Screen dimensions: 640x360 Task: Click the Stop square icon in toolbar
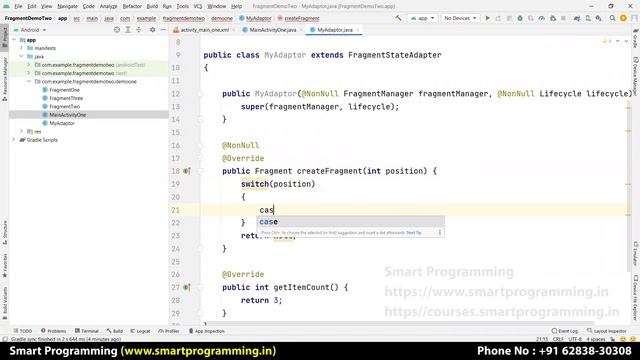click(x=564, y=18)
